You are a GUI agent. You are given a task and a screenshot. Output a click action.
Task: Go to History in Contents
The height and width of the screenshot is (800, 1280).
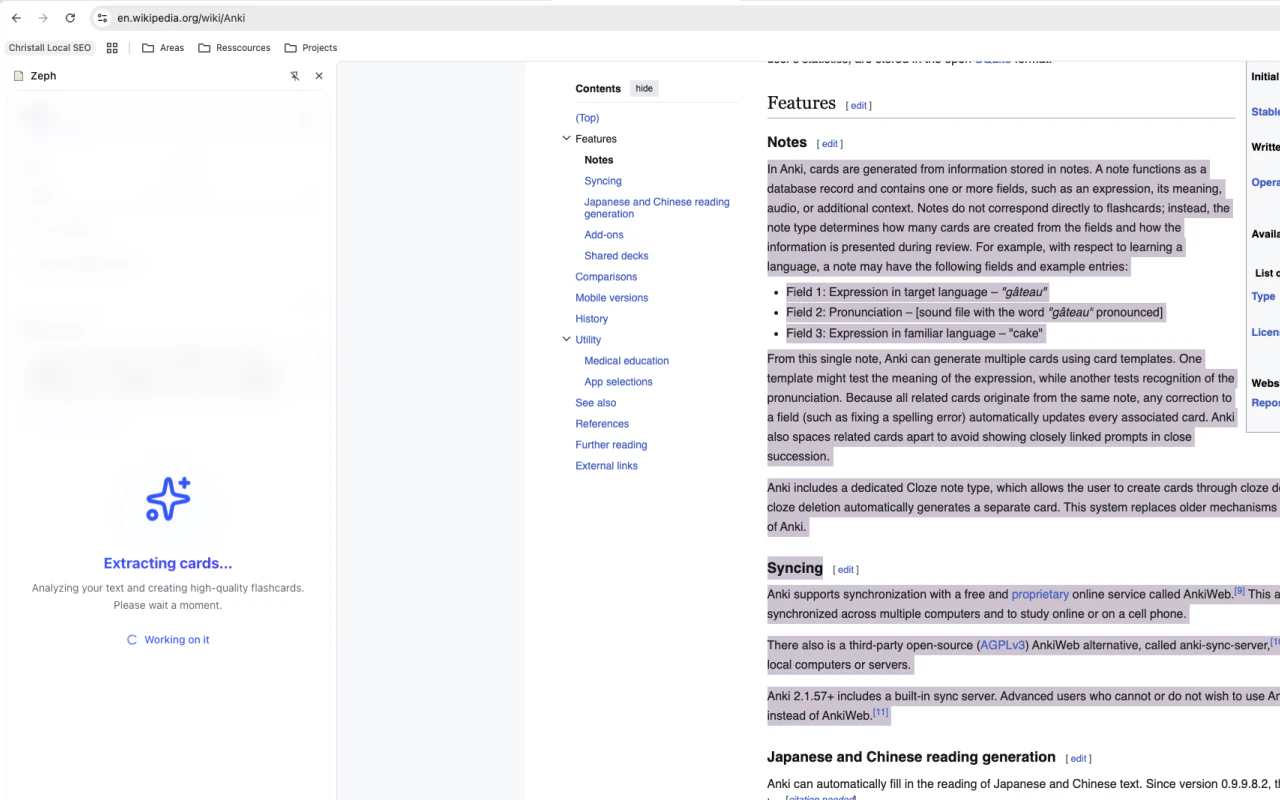point(592,319)
